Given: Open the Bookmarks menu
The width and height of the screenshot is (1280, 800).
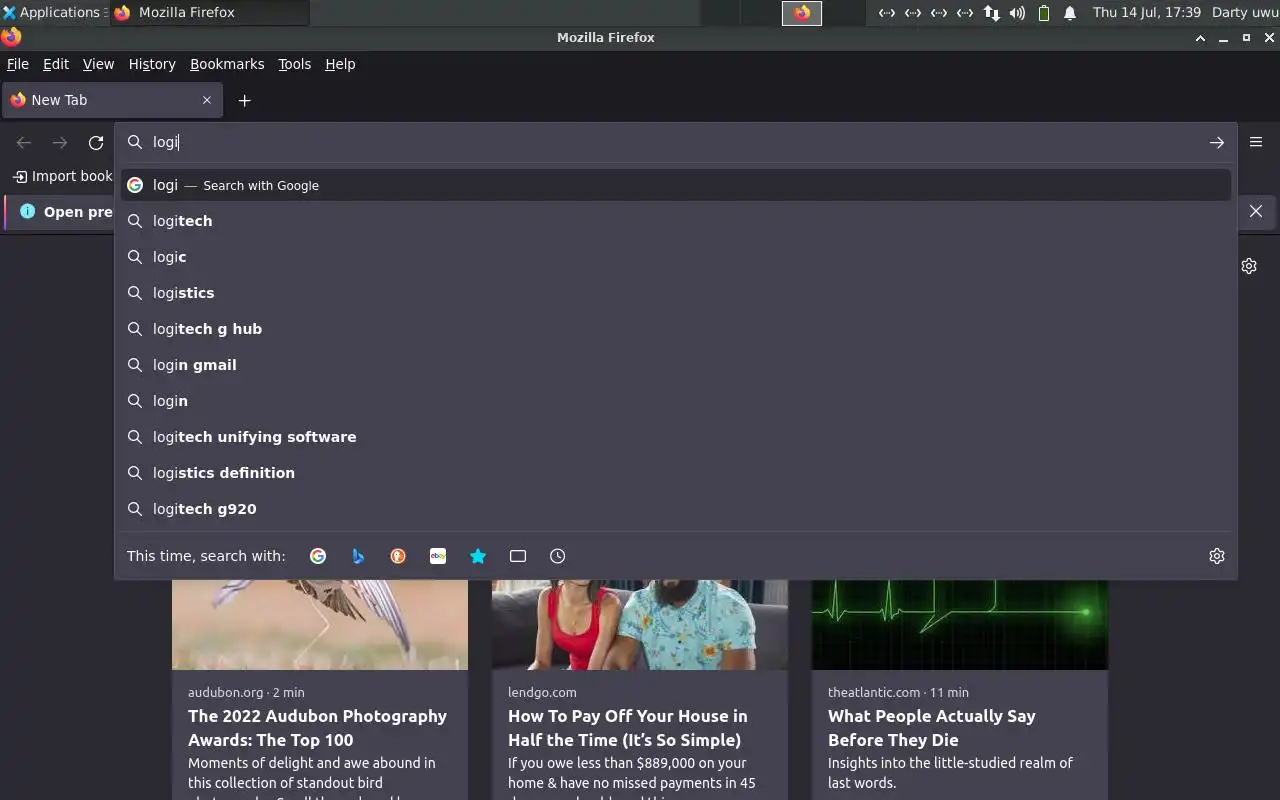Looking at the screenshot, I should click(227, 64).
